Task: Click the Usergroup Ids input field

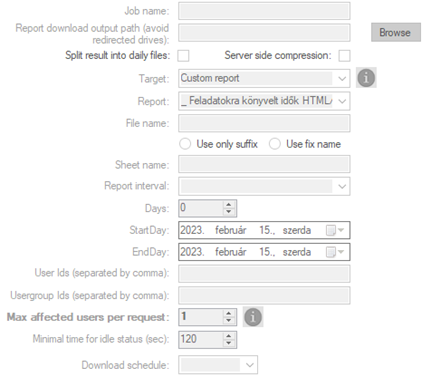Action: [264, 295]
